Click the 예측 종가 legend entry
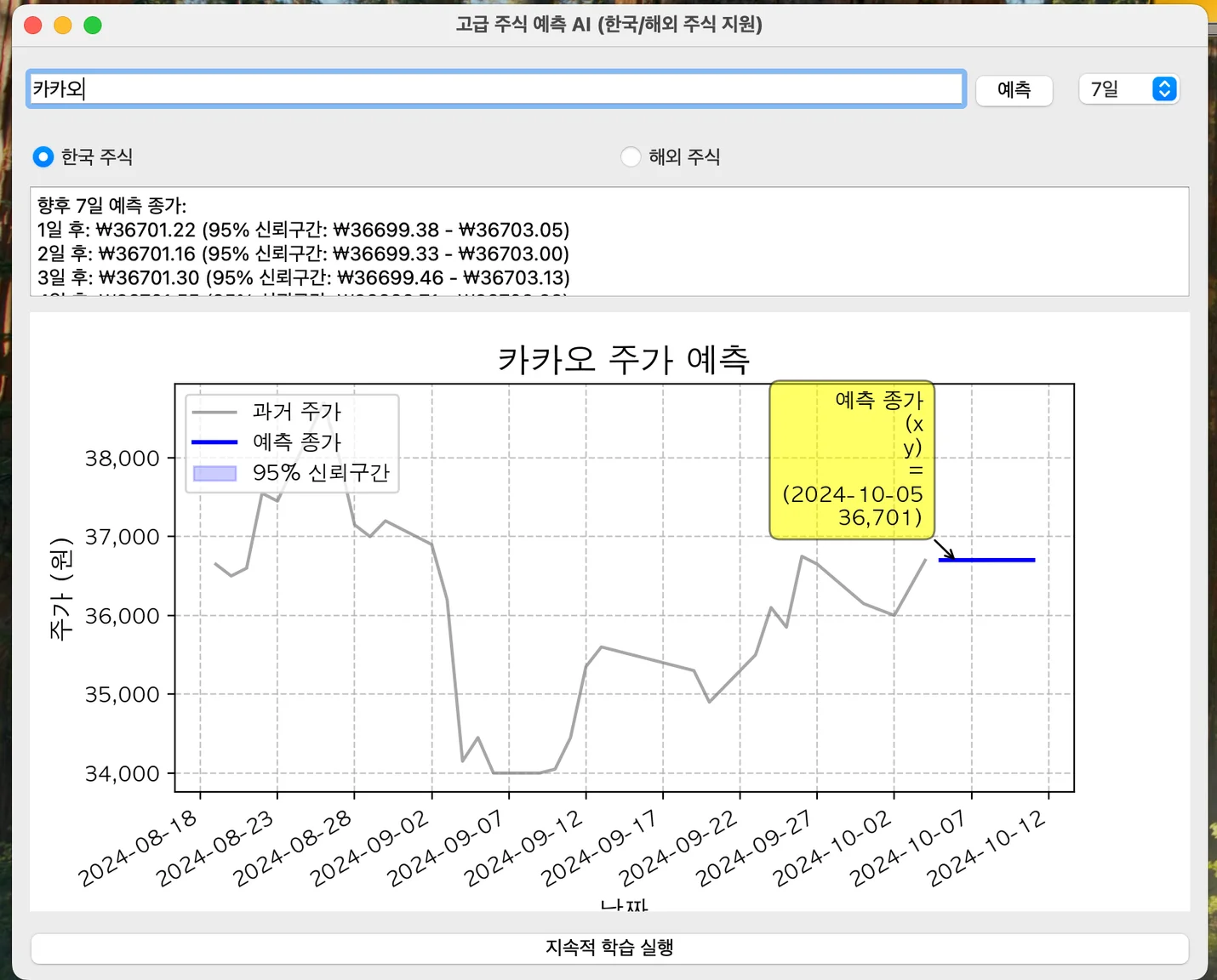Screen dimensions: 1217x980 tap(266, 442)
